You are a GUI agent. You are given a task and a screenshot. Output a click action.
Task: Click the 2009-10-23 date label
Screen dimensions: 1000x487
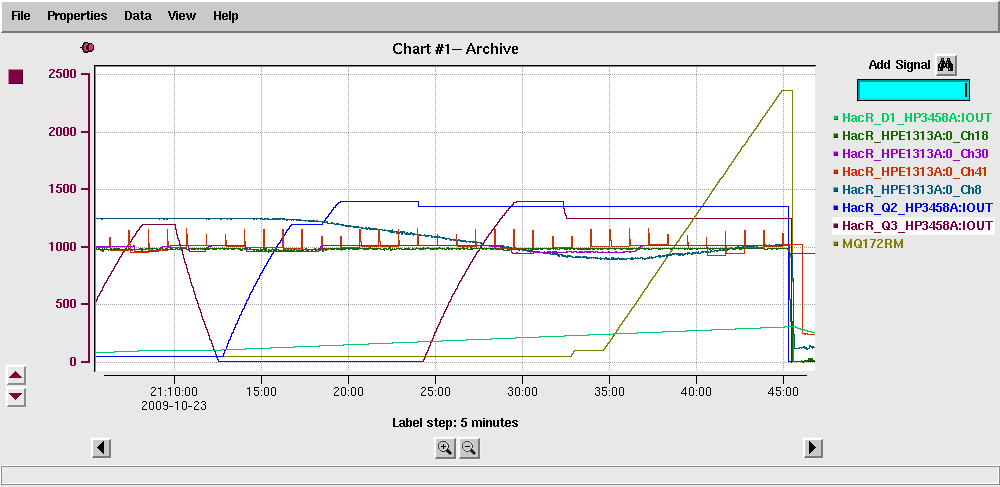(175, 405)
